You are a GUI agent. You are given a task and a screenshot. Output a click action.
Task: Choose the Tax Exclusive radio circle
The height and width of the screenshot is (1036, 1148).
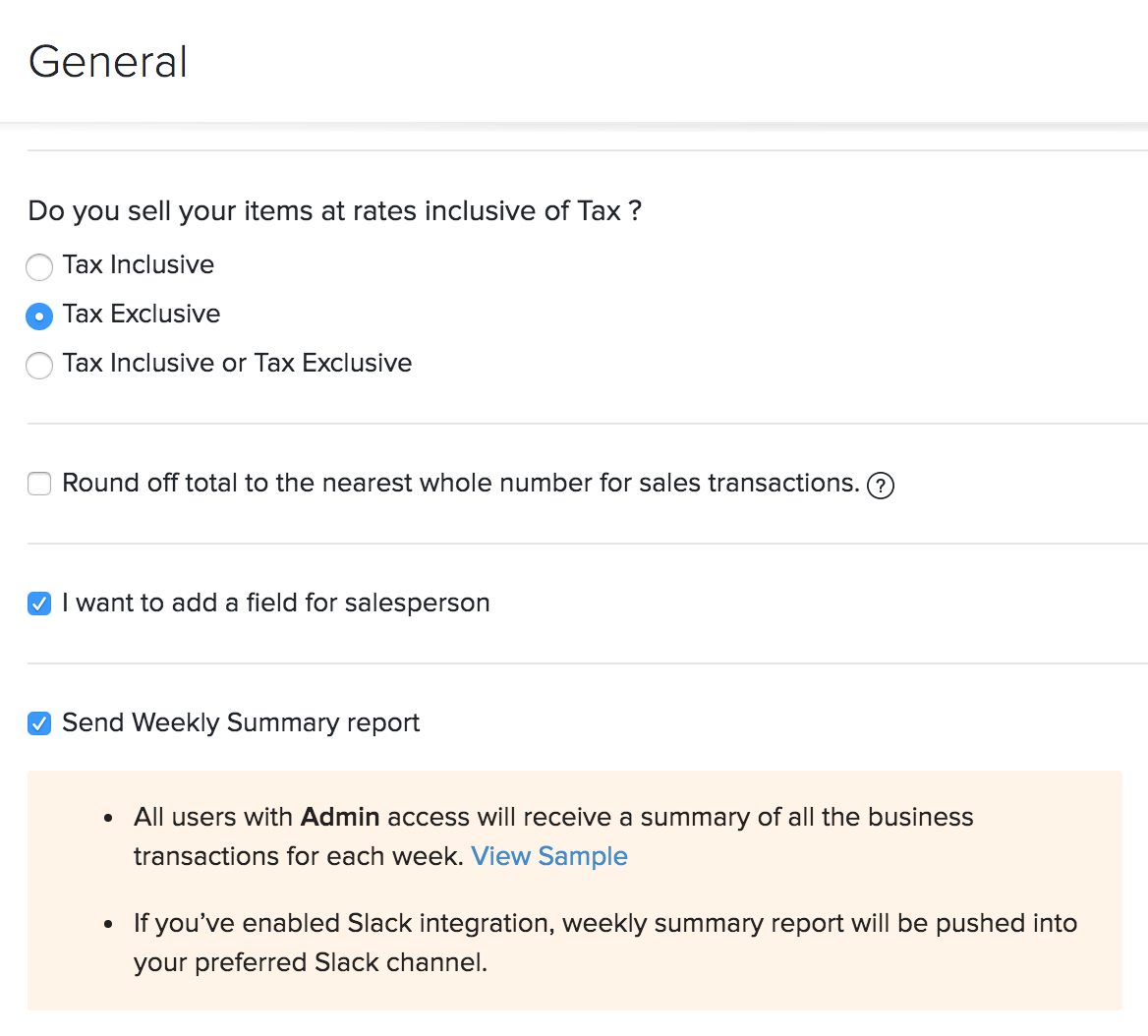pyautogui.click(x=39, y=317)
